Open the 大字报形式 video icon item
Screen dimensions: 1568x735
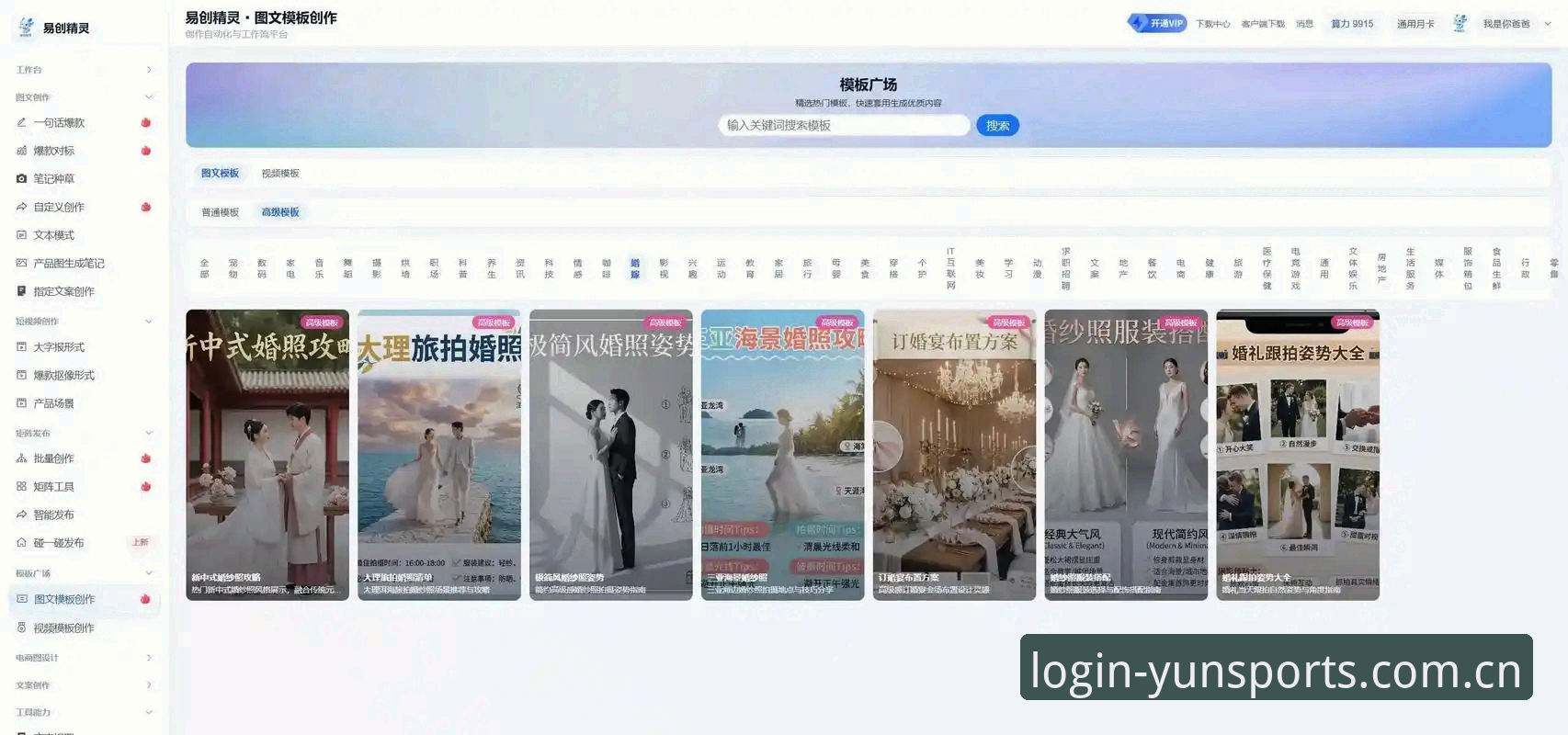(x=21, y=347)
